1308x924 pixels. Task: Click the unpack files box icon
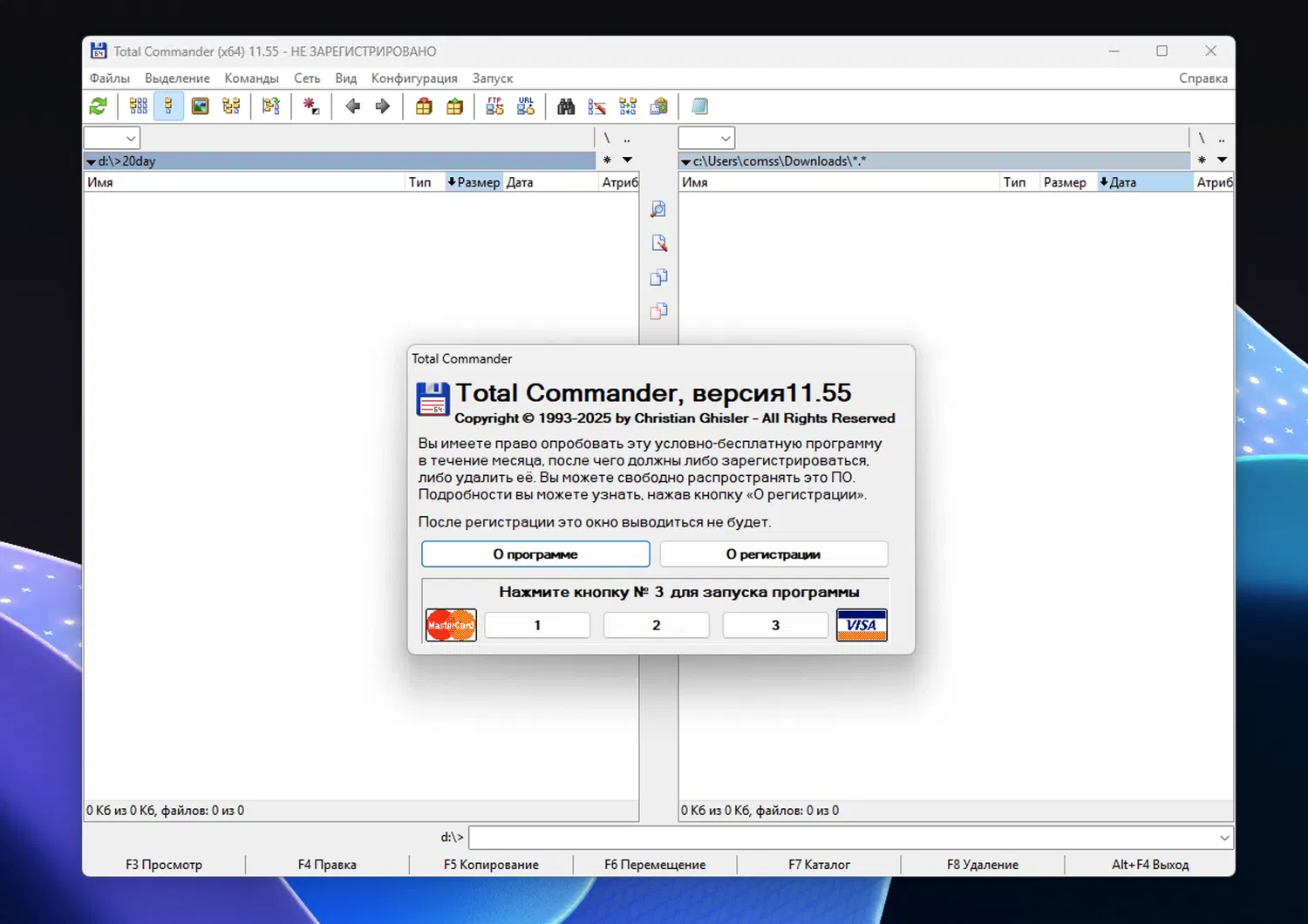coord(454,106)
